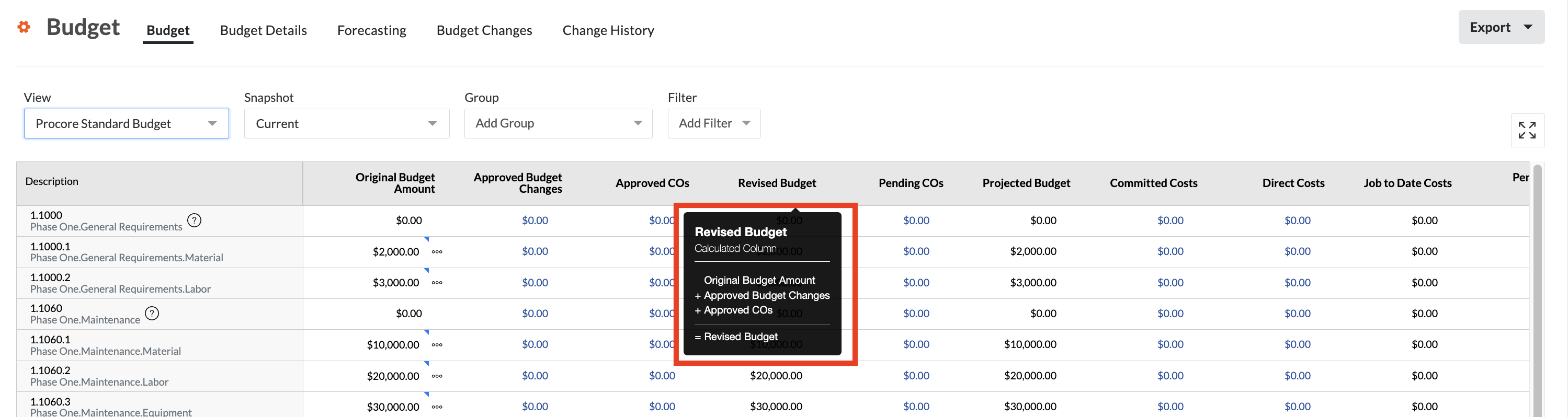Click the $3,000.00 Projected Budget cell
Screen dimensions: 1568x417
pos(1033,283)
